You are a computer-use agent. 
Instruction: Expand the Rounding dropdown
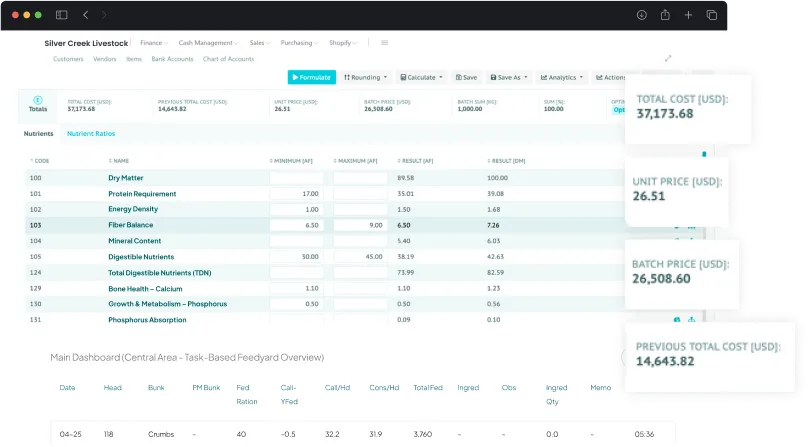tap(364, 77)
